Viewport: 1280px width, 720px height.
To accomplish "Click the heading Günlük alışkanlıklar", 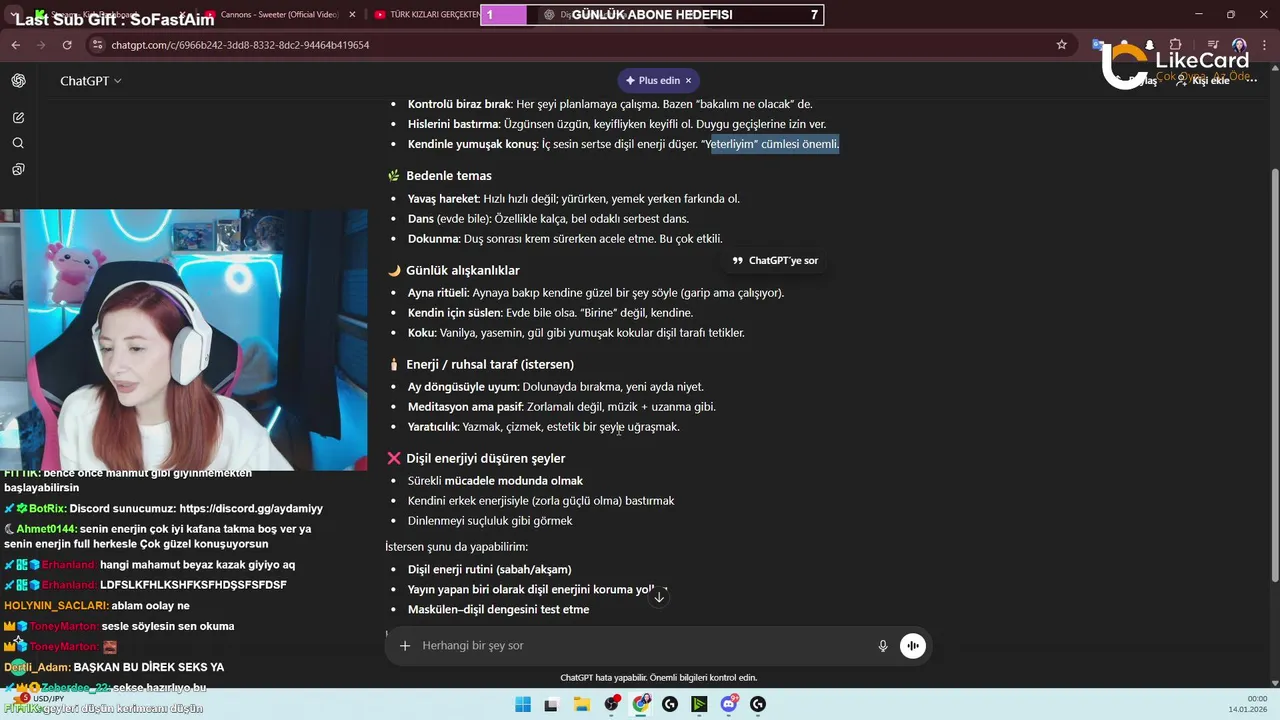I will pos(462,271).
